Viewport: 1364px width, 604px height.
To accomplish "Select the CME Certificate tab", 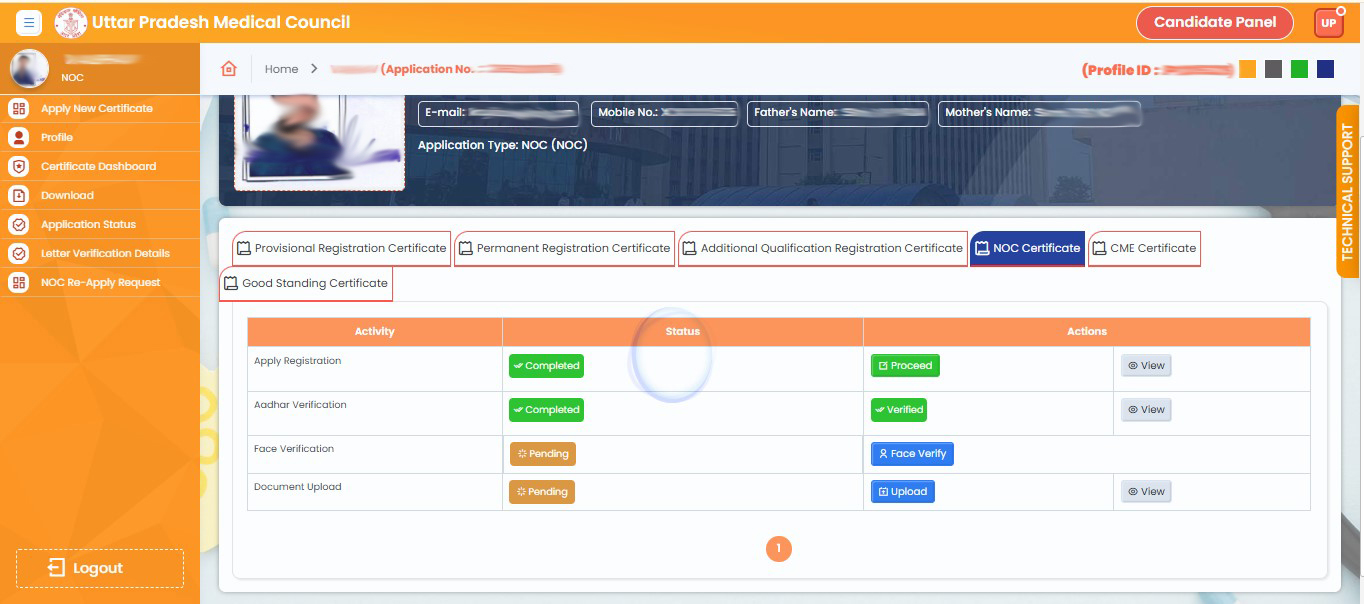I will click(1144, 248).
